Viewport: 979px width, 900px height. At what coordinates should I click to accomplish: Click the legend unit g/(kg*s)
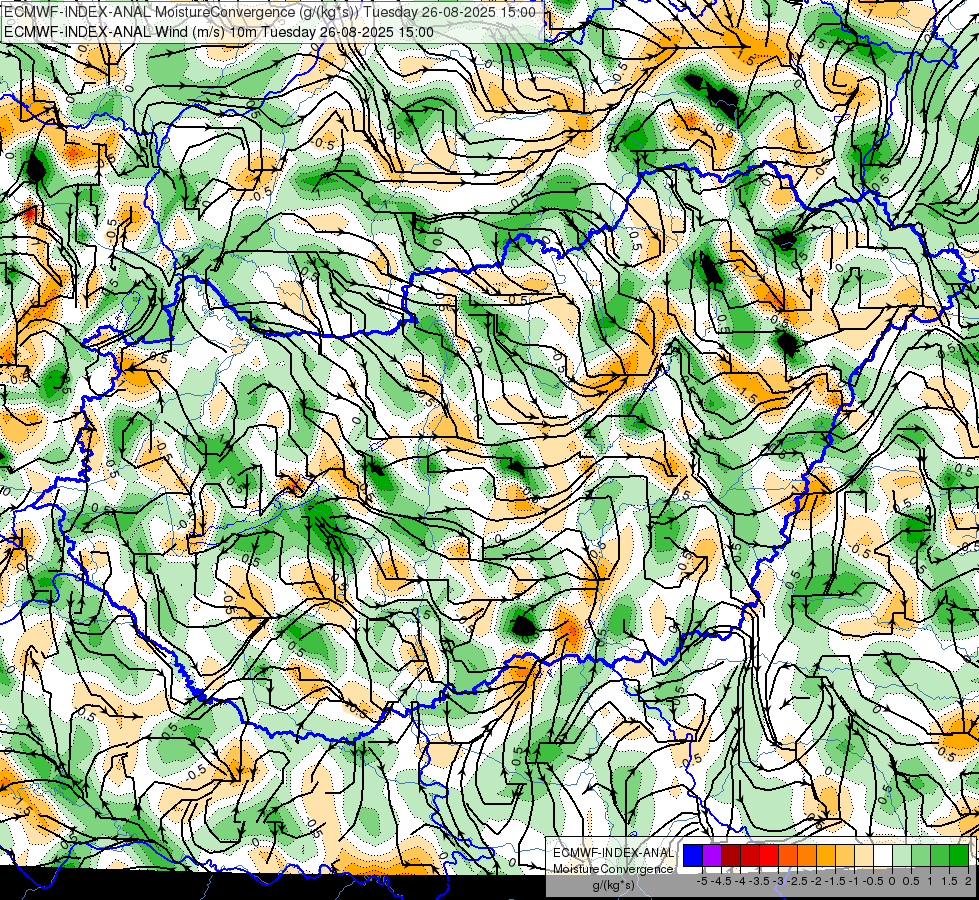[614, 886]
